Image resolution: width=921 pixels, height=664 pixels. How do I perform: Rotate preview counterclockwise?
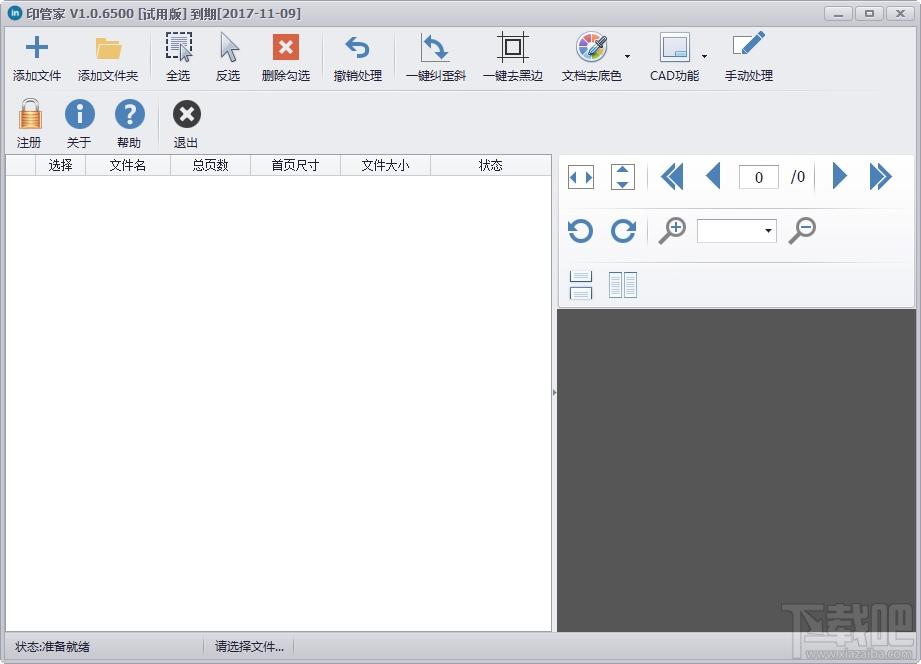pyautogui.click(x=580, y=230)
